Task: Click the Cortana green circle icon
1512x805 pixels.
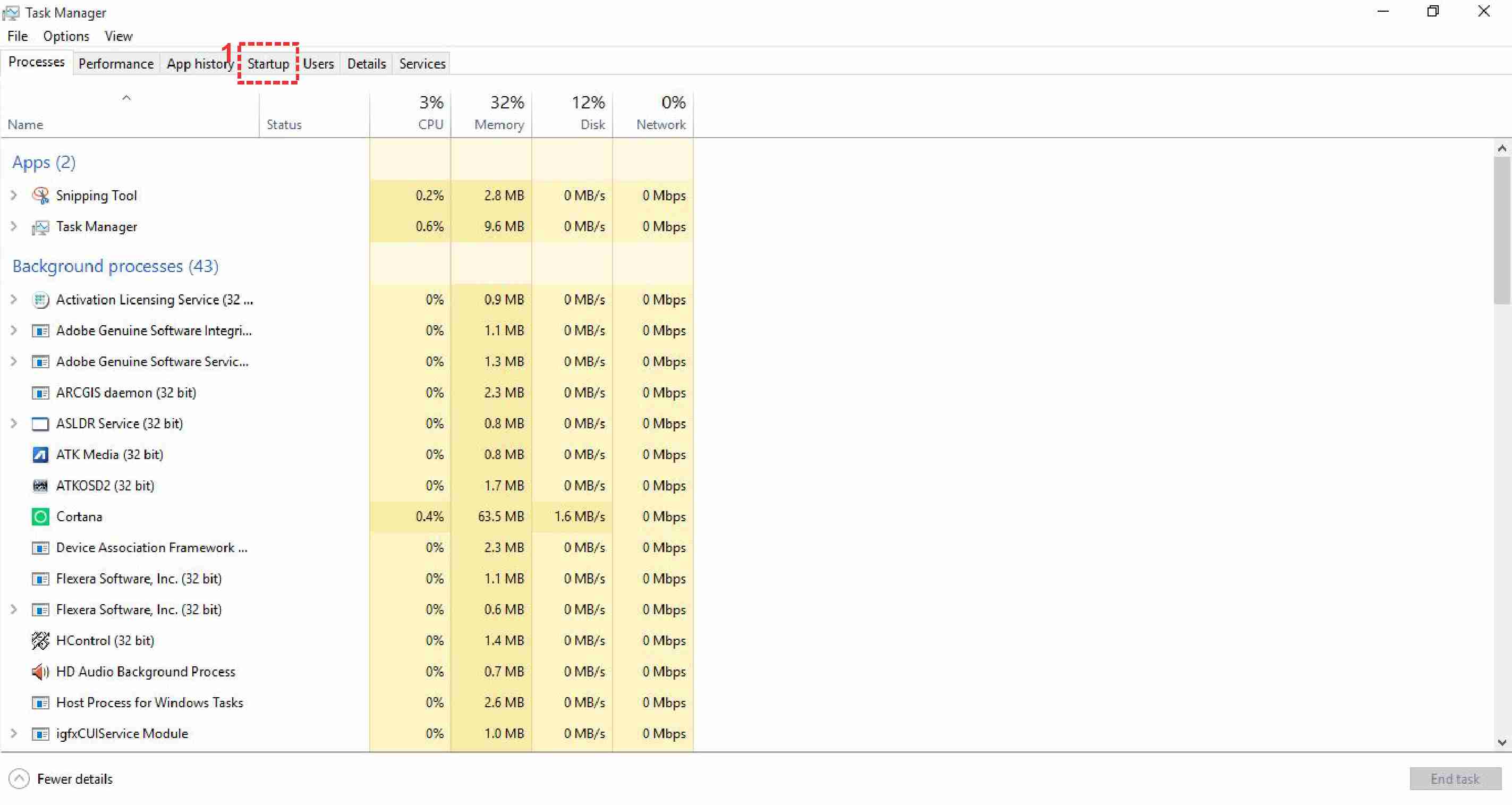Action: (x=40, y=516)
